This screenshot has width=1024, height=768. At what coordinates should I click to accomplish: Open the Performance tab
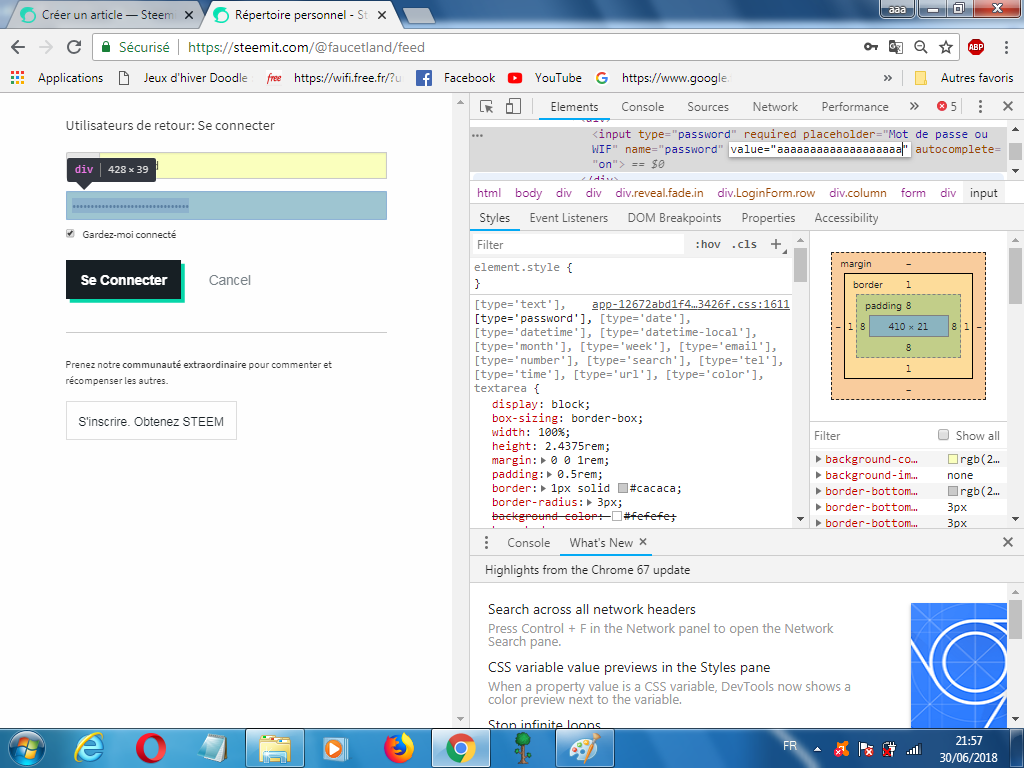coord(855,106)
